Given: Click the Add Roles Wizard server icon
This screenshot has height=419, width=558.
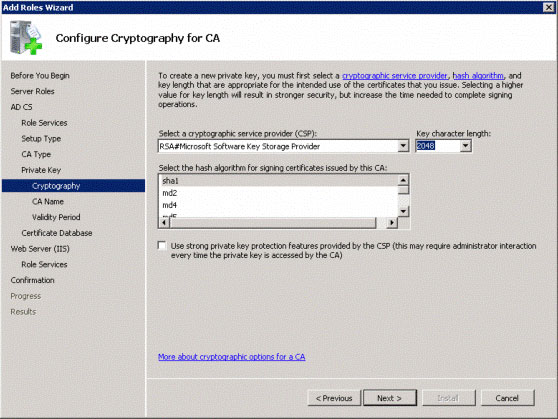Looking at the screenshot, I should point(26,38).
